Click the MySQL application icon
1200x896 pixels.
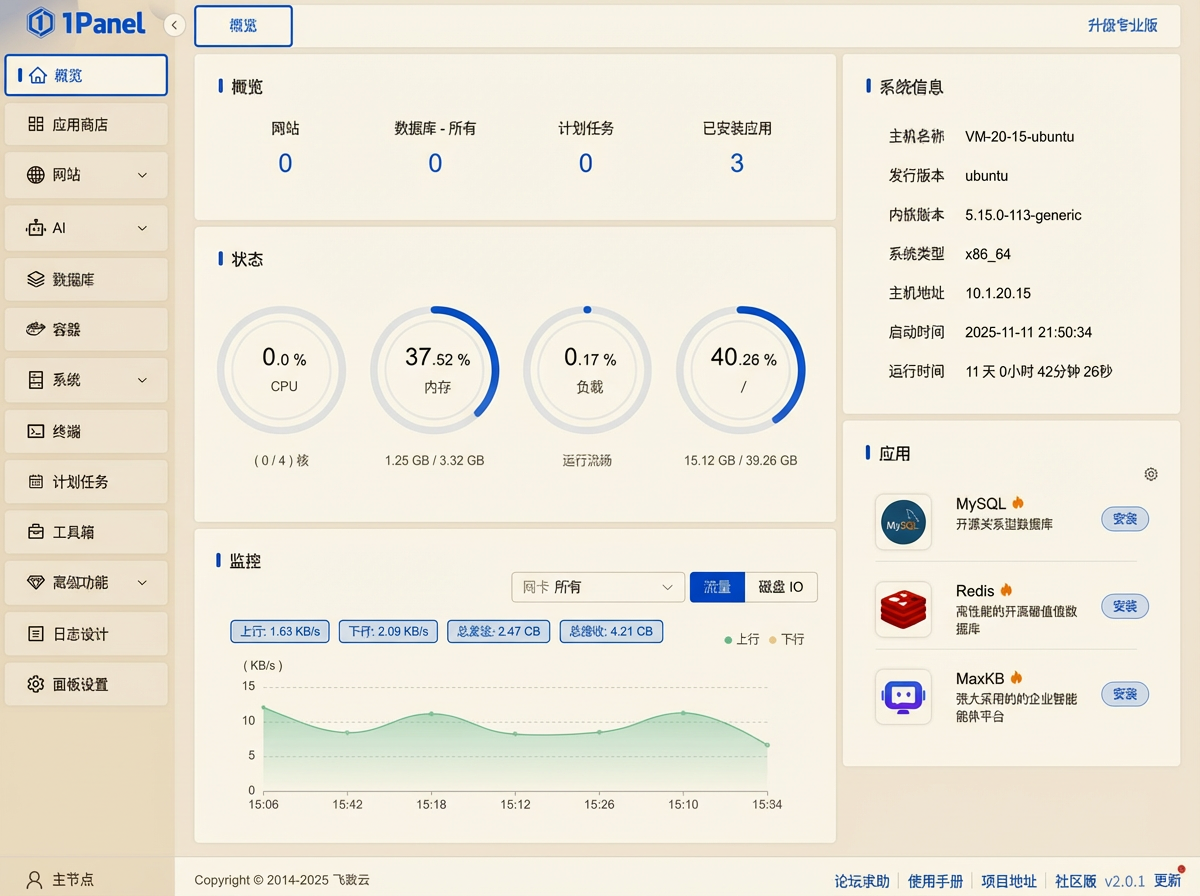tap(903, 522)
